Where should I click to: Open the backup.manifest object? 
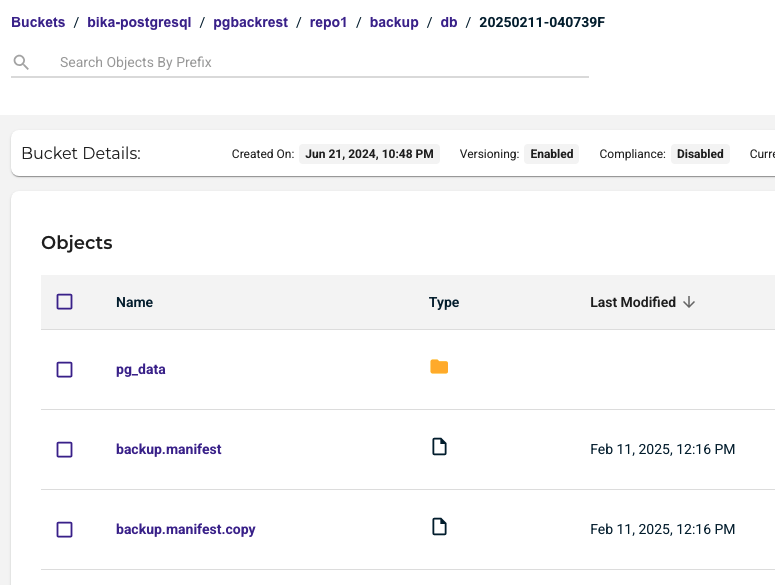coord(169,449)
